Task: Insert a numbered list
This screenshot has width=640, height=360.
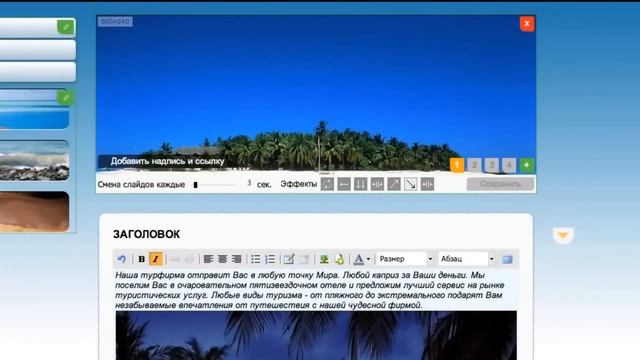Action: [x=270, y=259]
